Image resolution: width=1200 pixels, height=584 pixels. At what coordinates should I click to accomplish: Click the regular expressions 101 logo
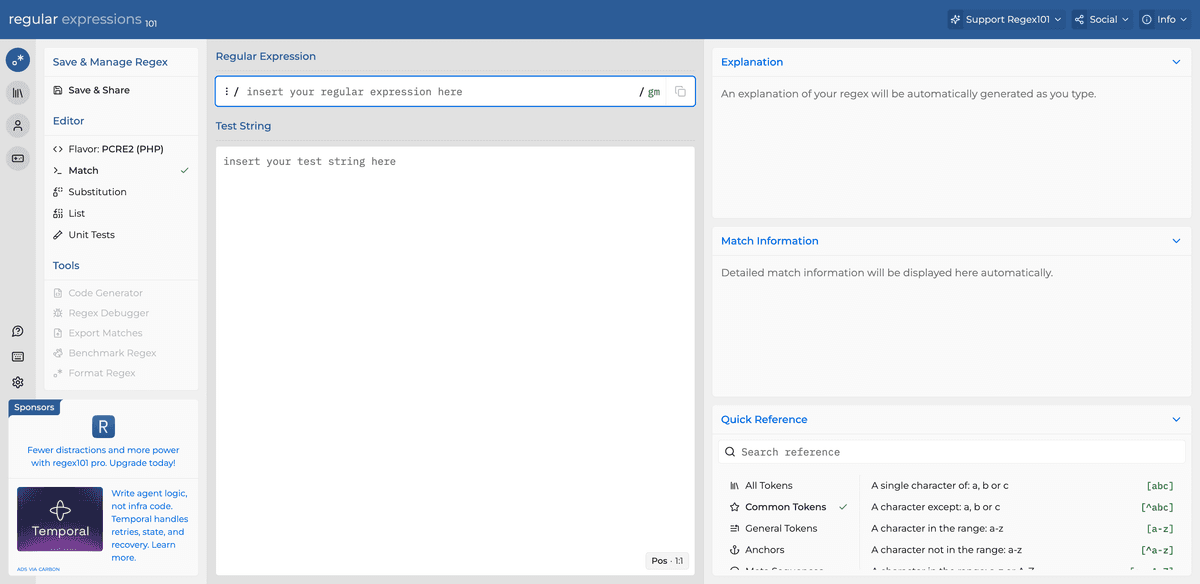pyautogui.click(x=82, y=19)
